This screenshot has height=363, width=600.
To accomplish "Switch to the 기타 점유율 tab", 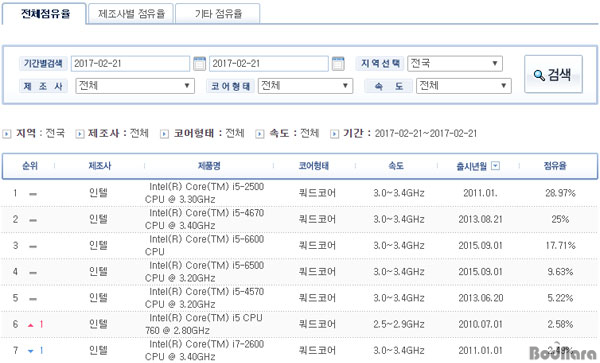I will [x=218, y=14].
